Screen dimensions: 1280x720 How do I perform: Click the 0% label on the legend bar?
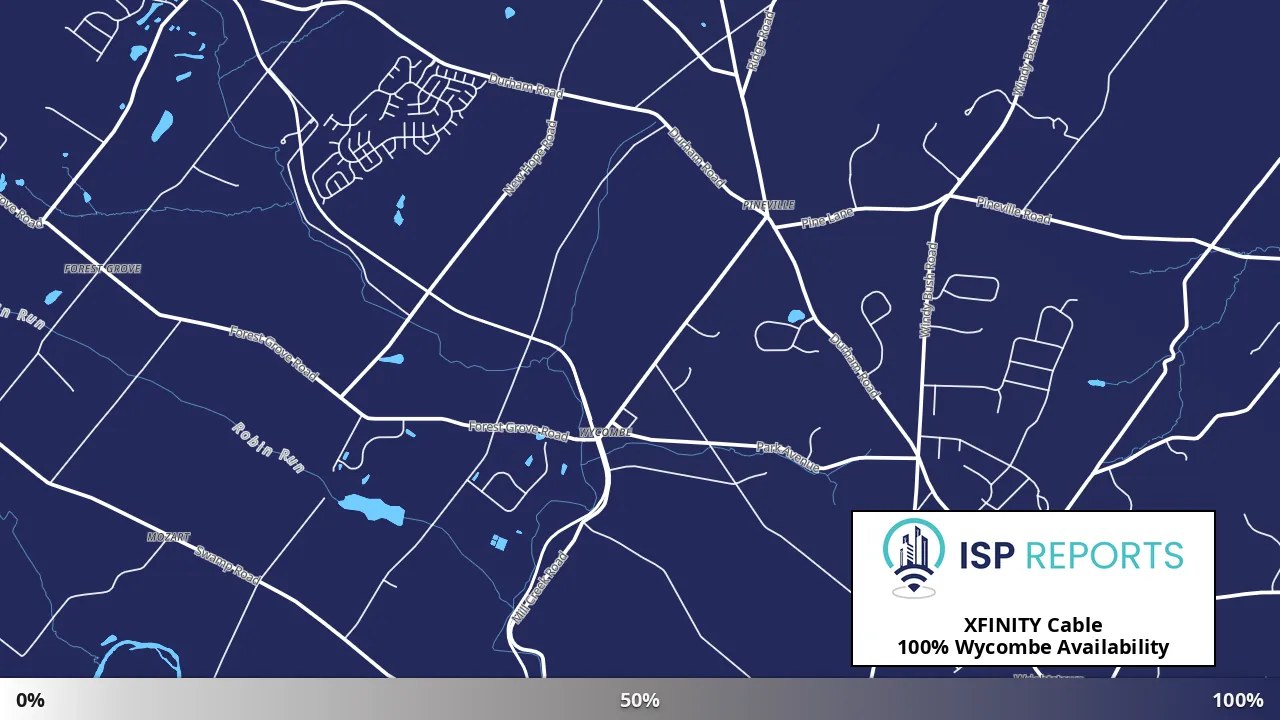tap(30, 700)
